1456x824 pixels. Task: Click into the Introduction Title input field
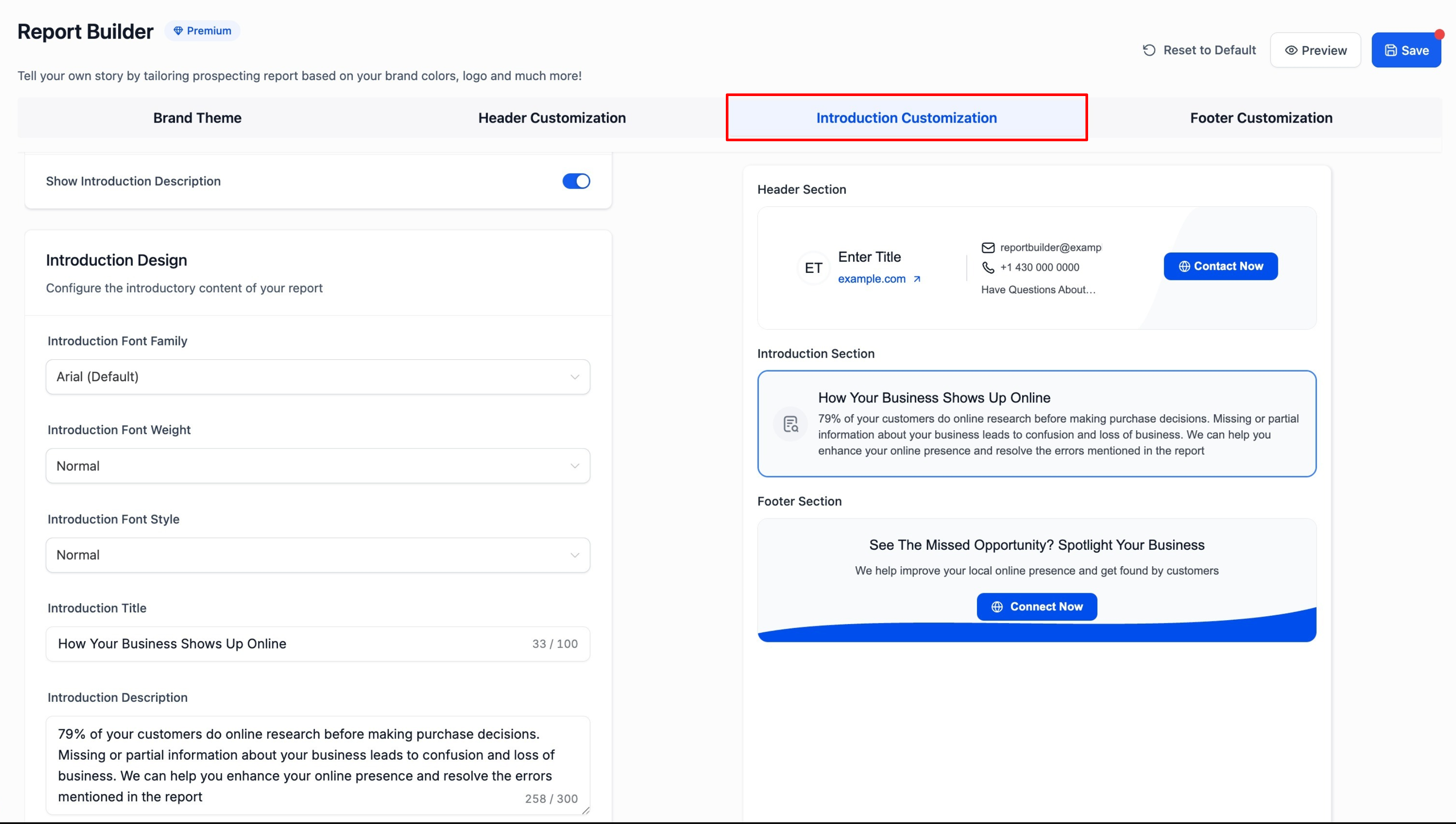click(x=283, y=644)
